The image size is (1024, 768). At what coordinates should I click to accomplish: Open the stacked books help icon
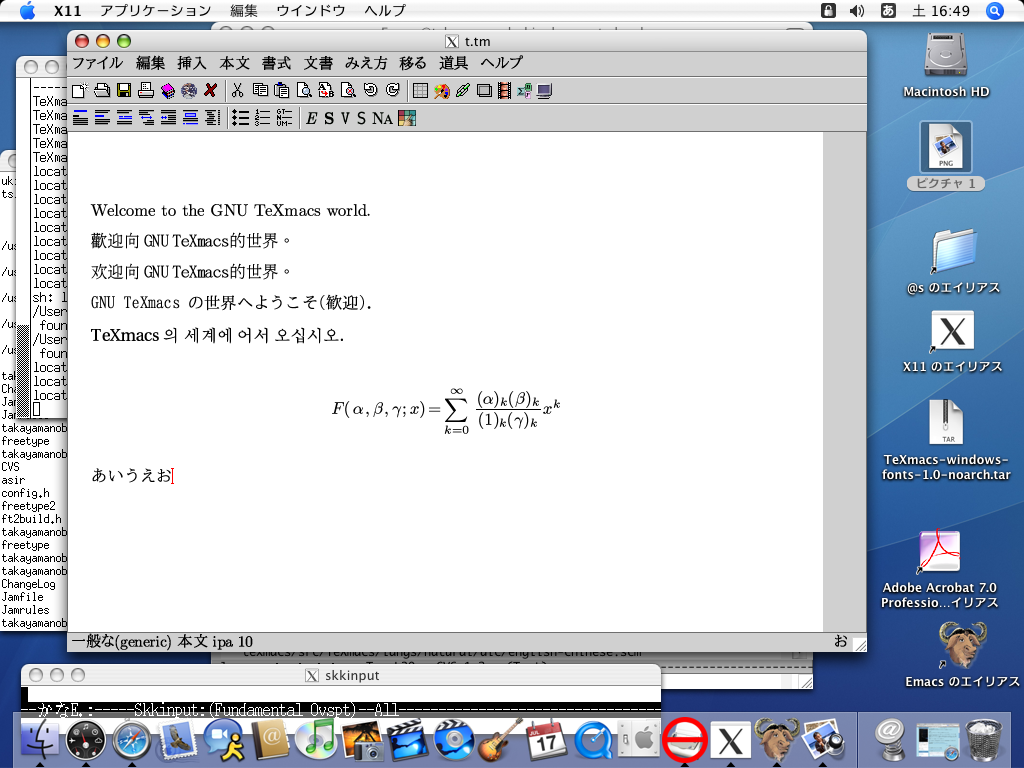pos(168,91)
